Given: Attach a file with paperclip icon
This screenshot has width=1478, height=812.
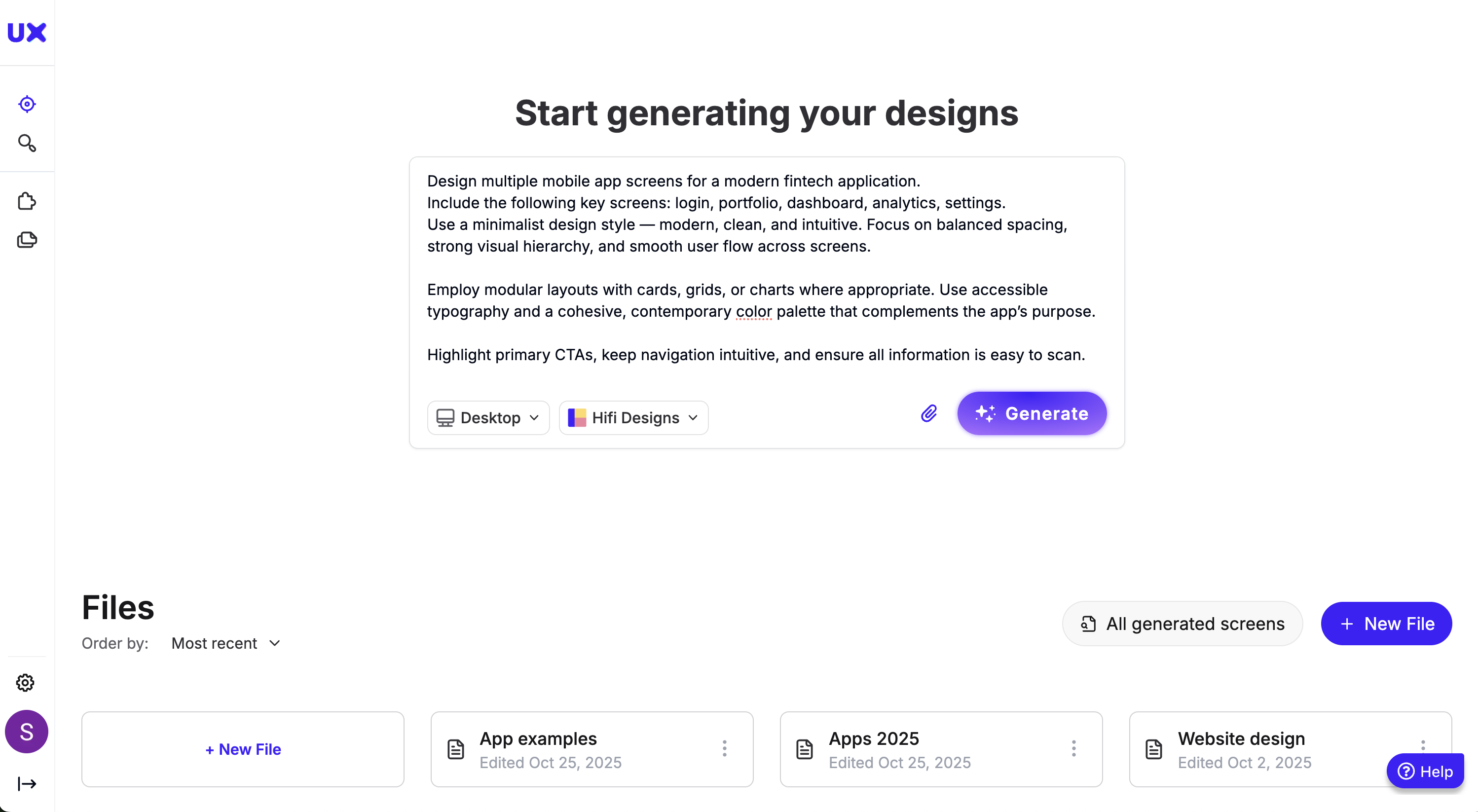Looking at the screenshot, I should pyautogui.click(x=929, y=413).
